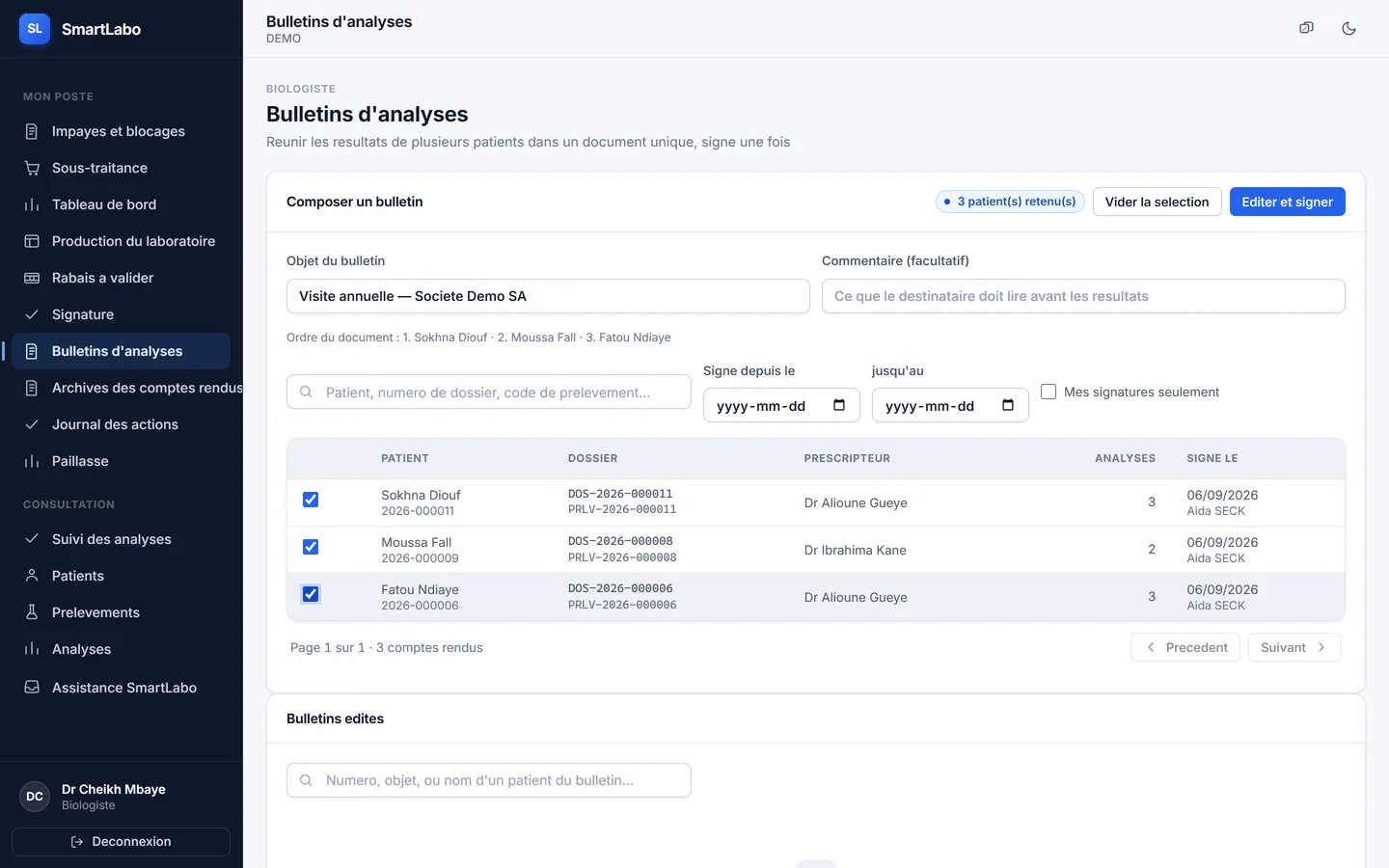This screenshot has height=868, width=1389.
Task: Uncheck the Fatou Ndiaye row checkbox
Action: tap(311, 594)
